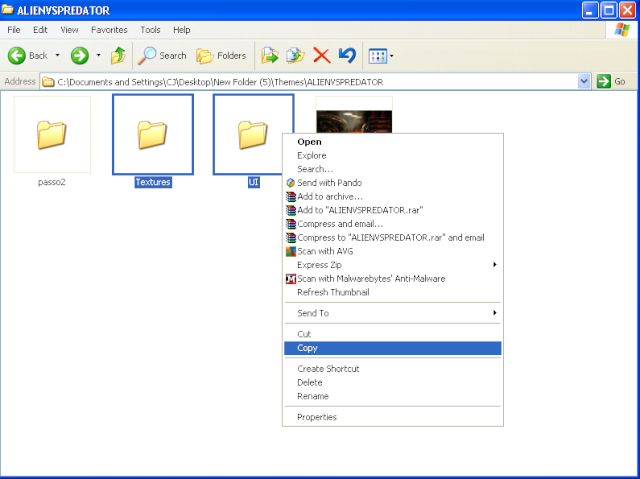Screen dimensions: 640x479
Task: Expand the Express Zip submenu arrow
Action: (x=495, y=264)
